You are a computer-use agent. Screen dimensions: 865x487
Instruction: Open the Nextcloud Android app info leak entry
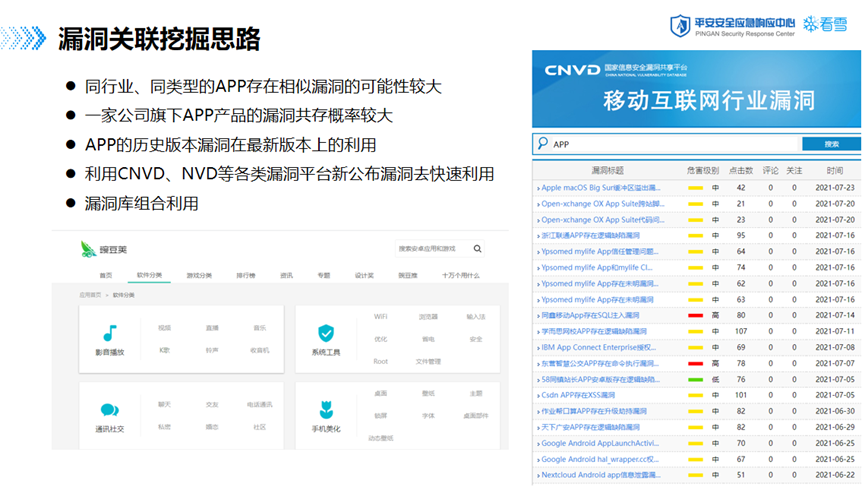point(600,475)
